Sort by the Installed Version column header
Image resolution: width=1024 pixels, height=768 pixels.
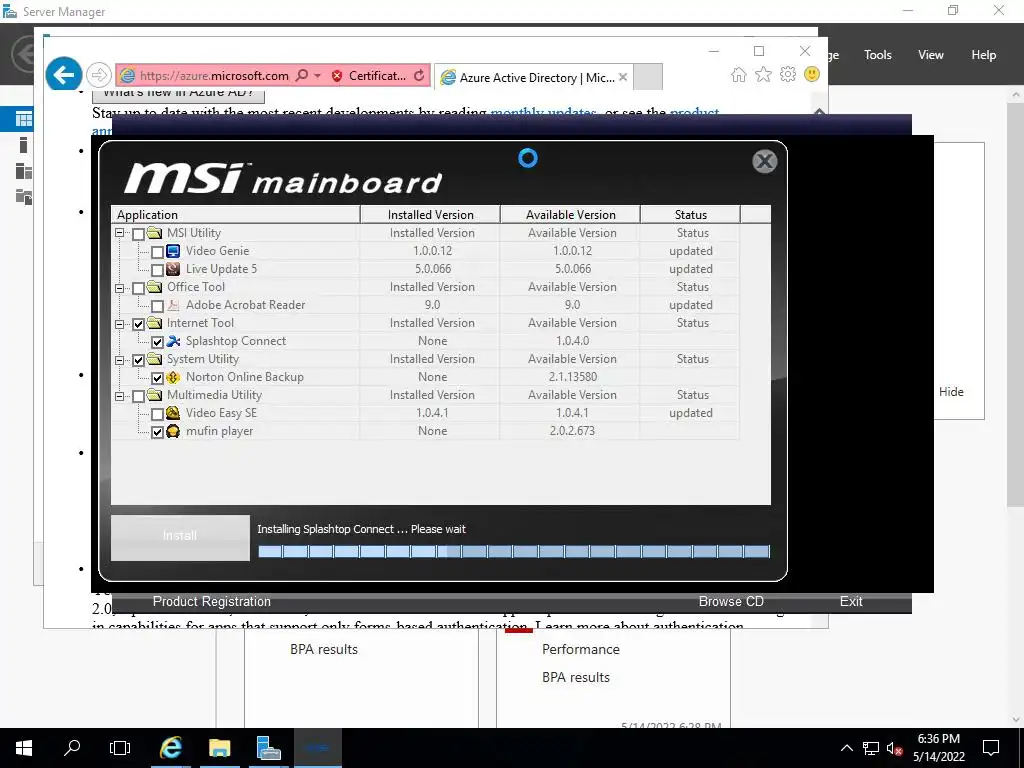click(x=430, y=214)
